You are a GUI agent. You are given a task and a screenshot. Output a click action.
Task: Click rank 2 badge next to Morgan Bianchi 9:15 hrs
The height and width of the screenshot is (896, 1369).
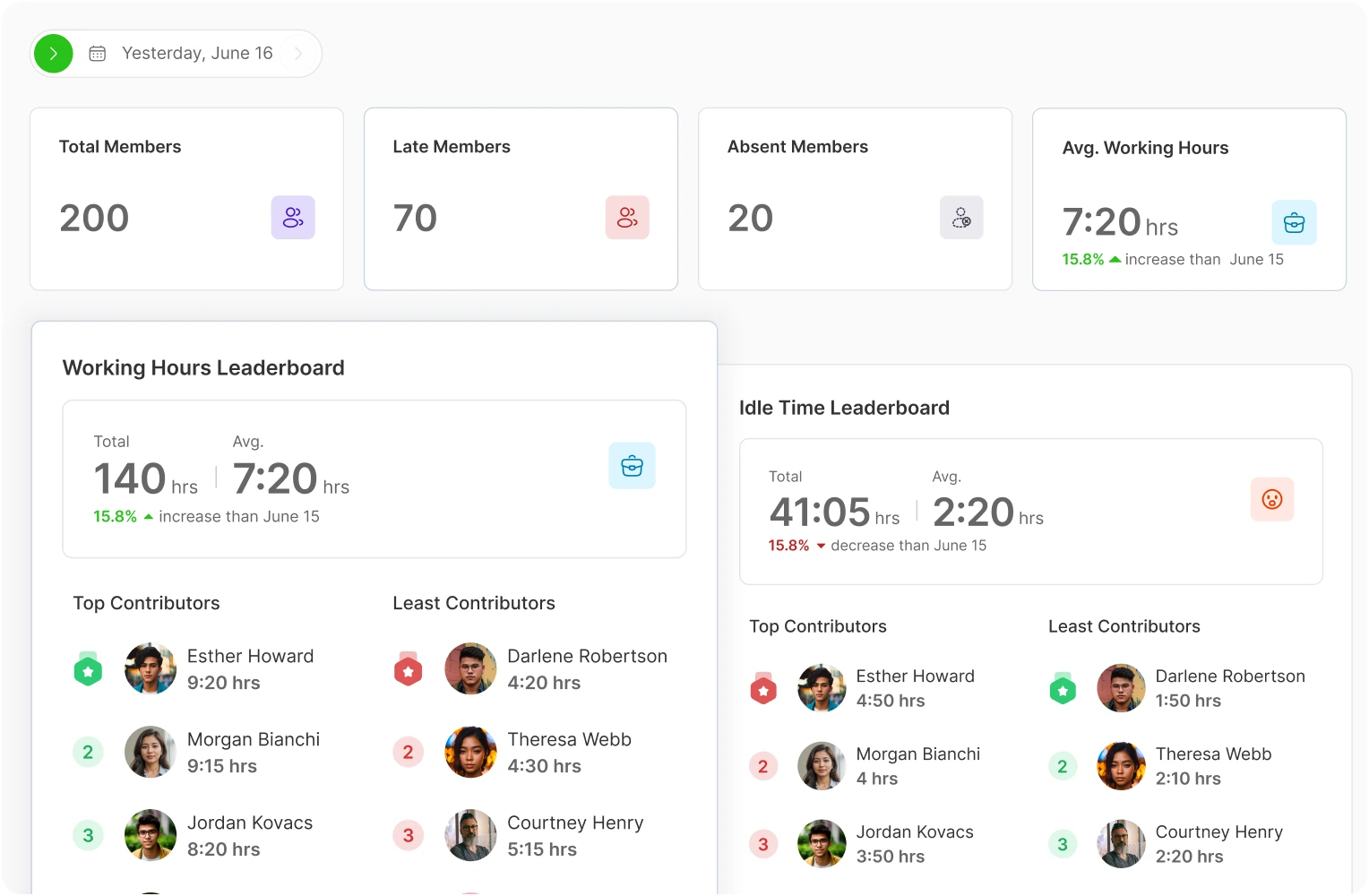[x=88, y=752]
